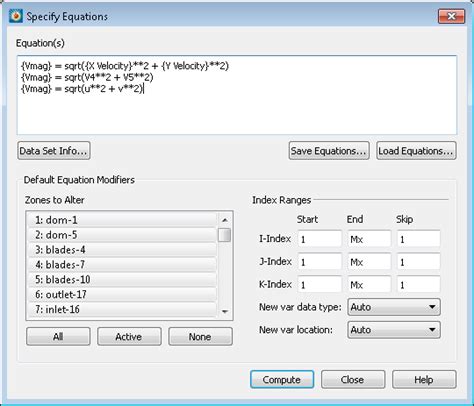Close the Specify Equations dialog with X
Viewport: 474px width, 406px height.
pos(451,16)
